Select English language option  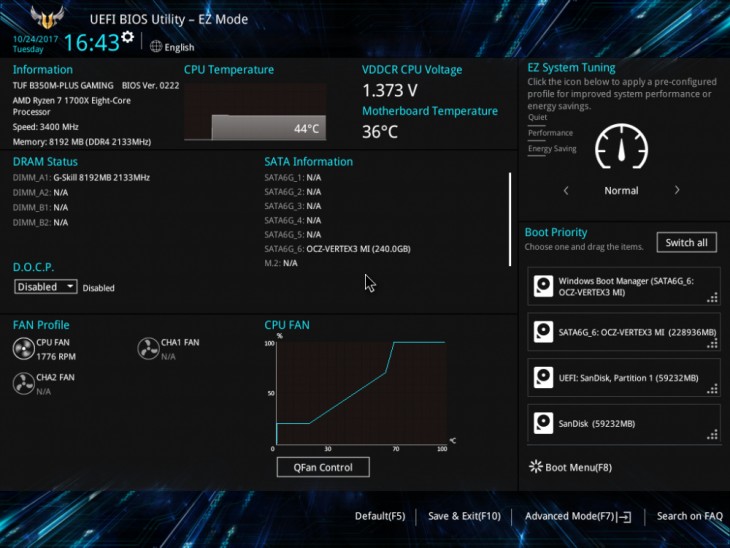(179, 47)
